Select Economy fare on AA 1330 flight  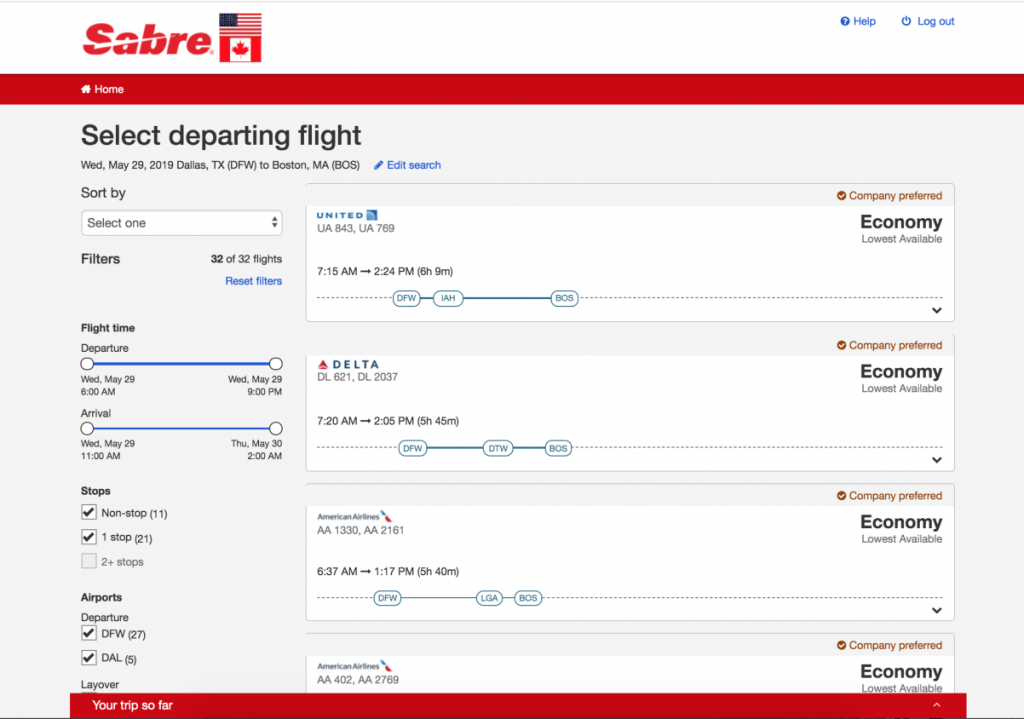pos(901,529)
